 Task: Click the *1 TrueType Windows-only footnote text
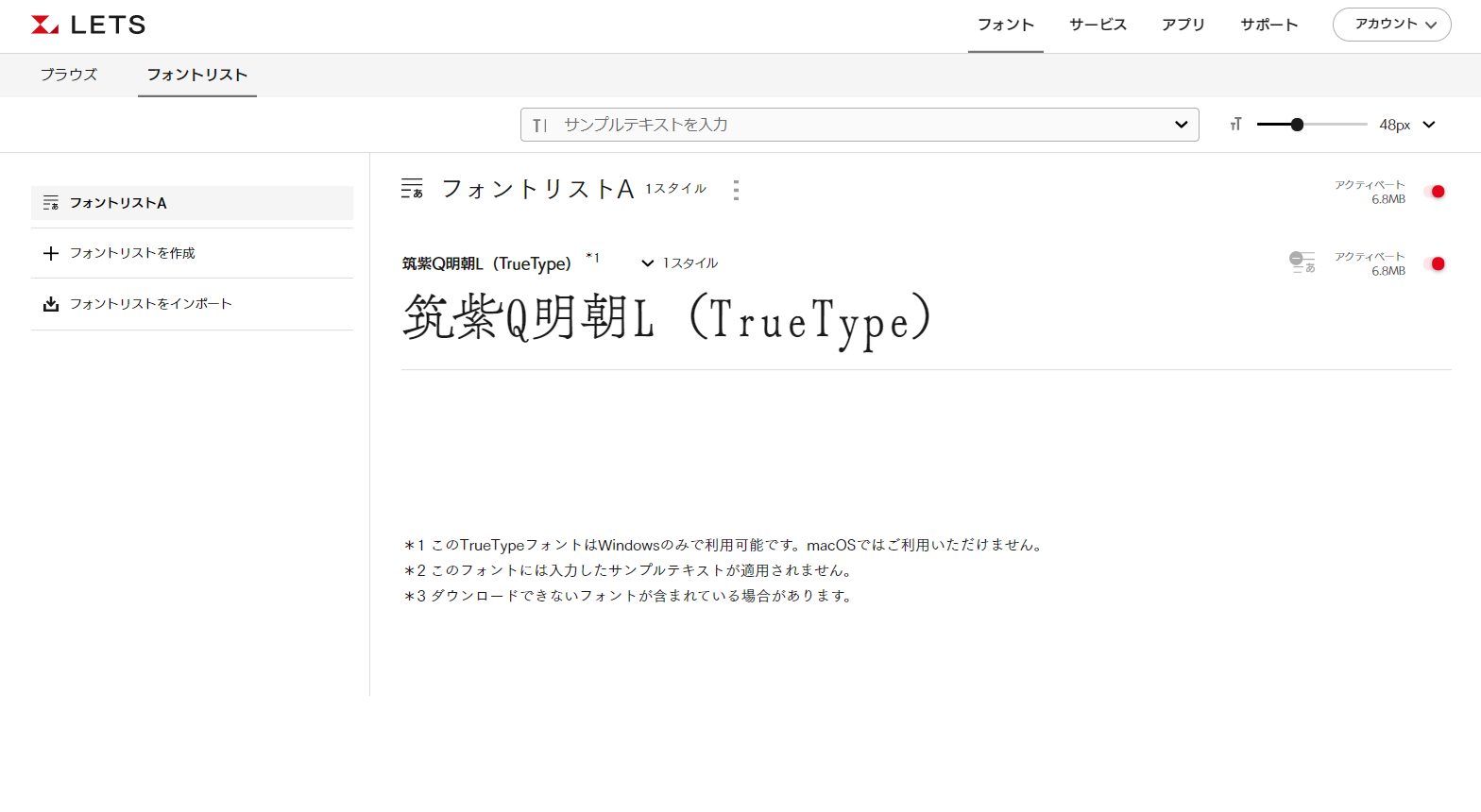point(724,545)
